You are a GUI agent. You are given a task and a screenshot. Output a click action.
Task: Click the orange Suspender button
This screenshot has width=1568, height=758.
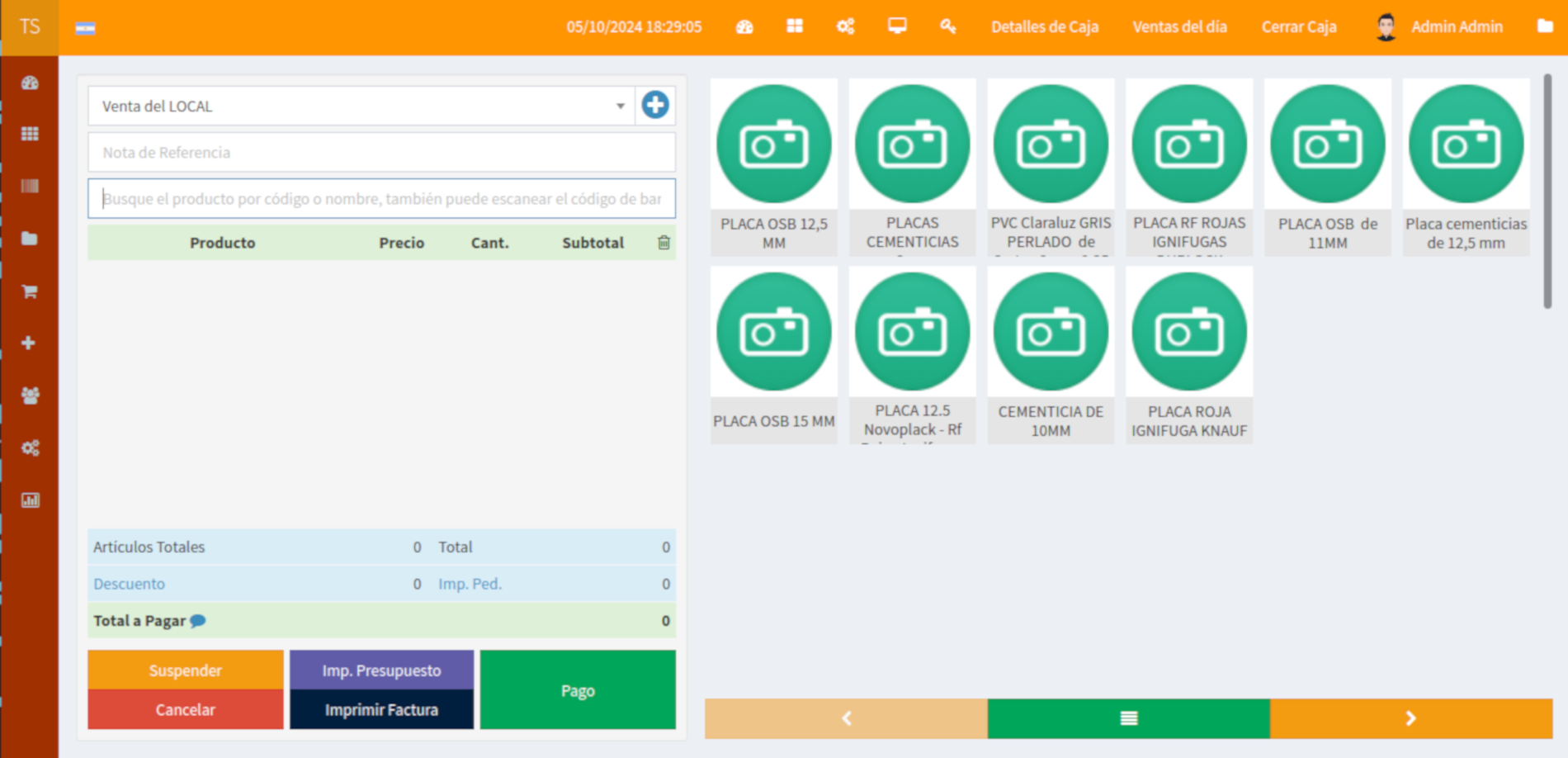pyautogui.click(x=186, y=670)
